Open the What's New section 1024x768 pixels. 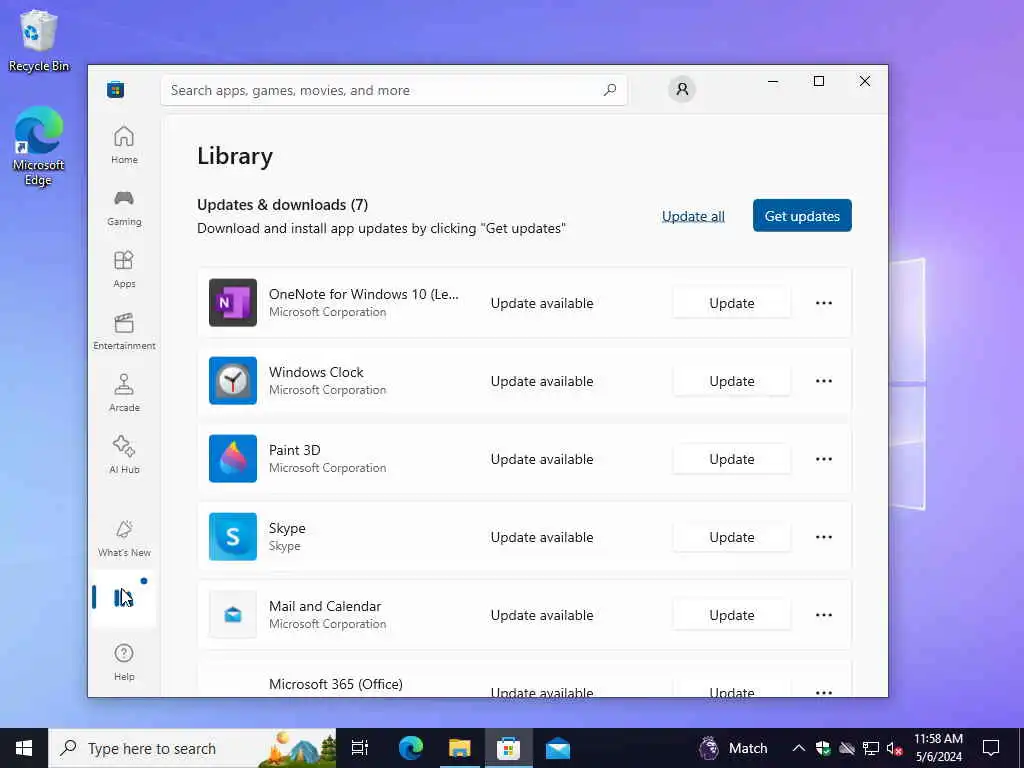click(x=124, y=539)
